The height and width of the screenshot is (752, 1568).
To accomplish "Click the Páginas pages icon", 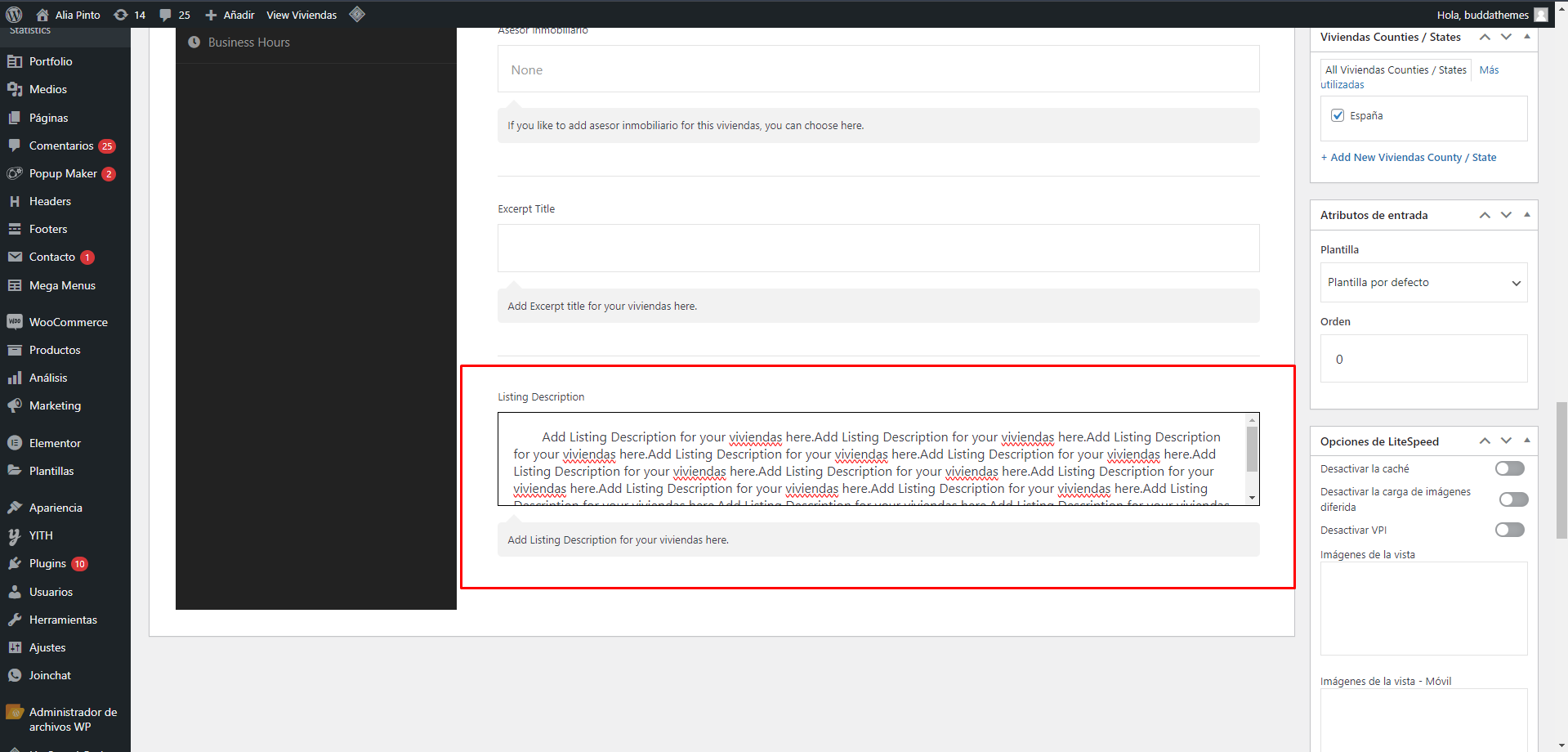I will click(x=15, y=118).
